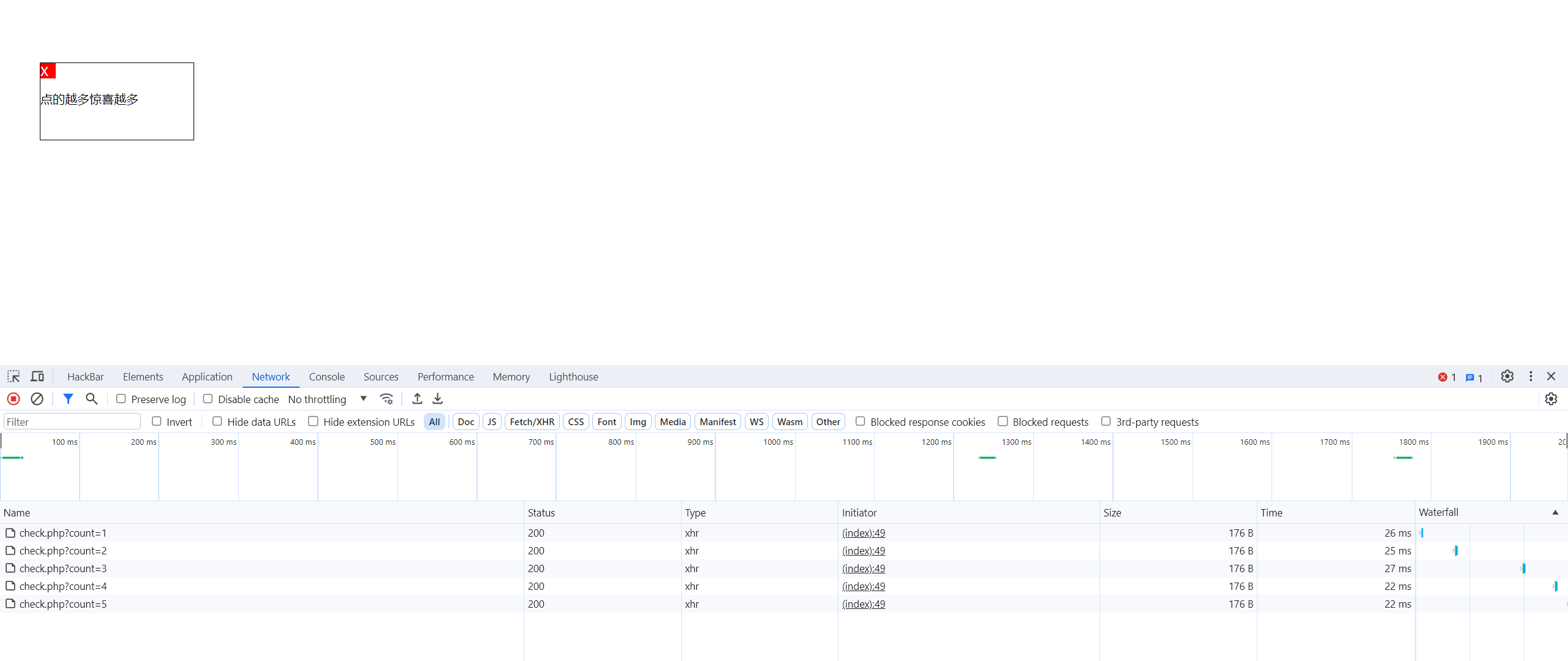1568x661 pixels.
Task: Filter requests by Img type
Action: pos(638,421)
